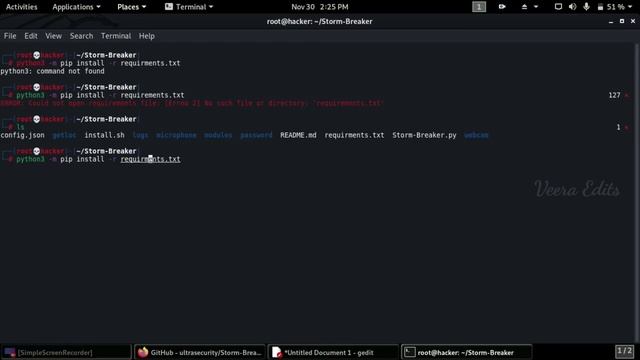This screenshot has width=640, height=360.
Task: Open the system menu arrow after battery
Action: pos(630,7)
